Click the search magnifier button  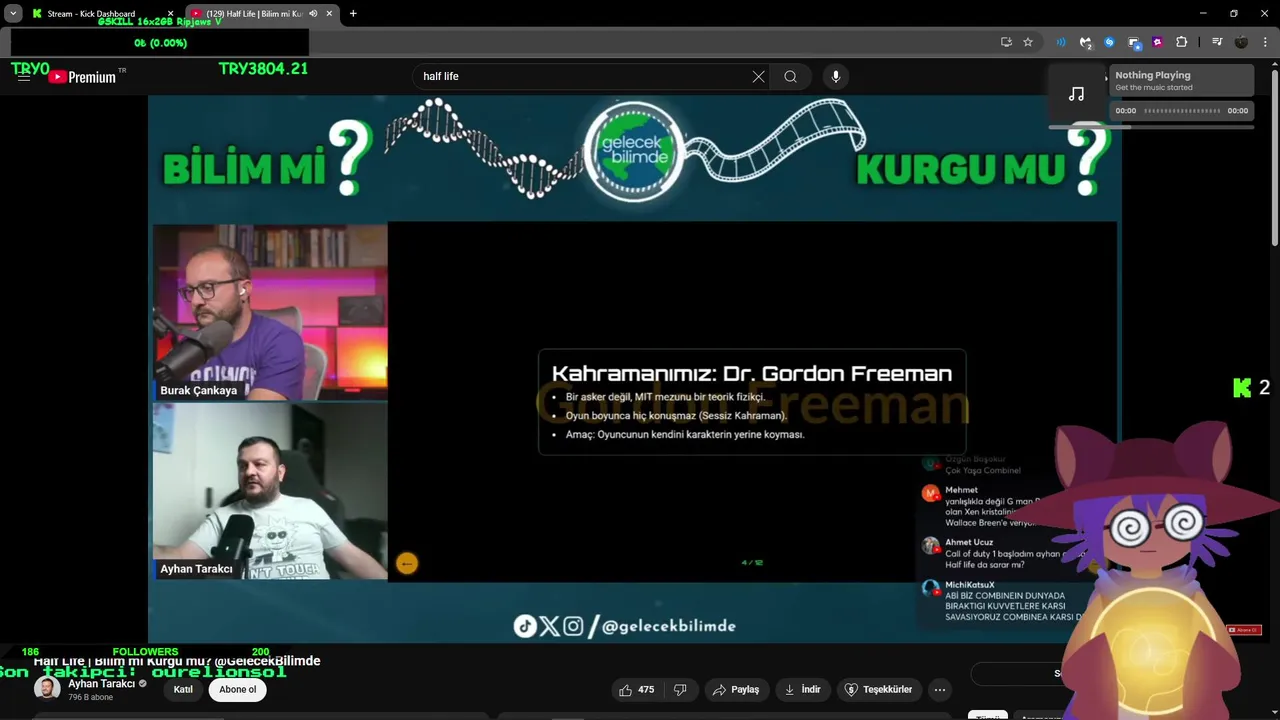[790, 76]
